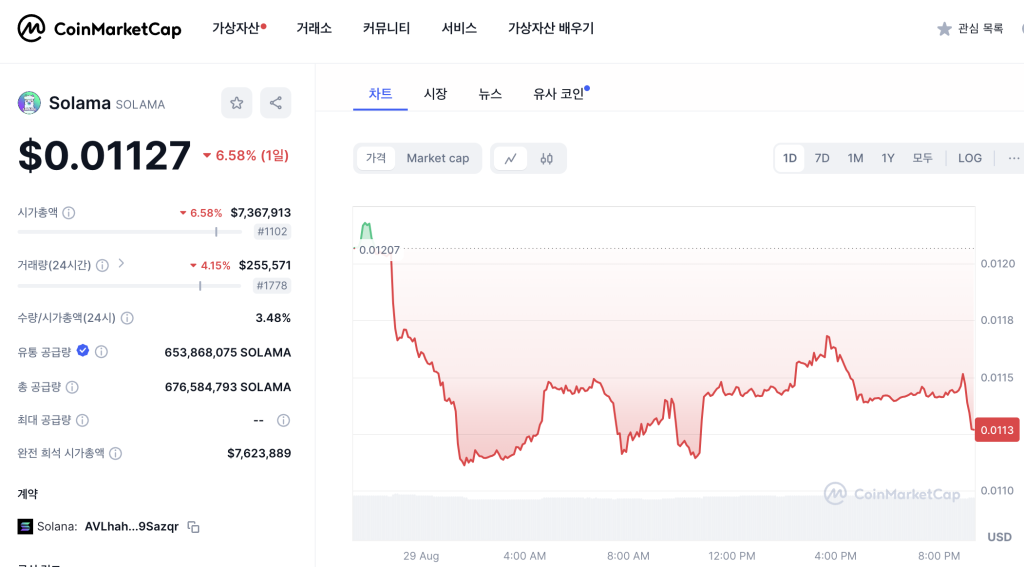Viewport: 1024px width, 567px height.
Task: Click info icon beside 최대 공급량 value dash
Action: coord(283,420)
